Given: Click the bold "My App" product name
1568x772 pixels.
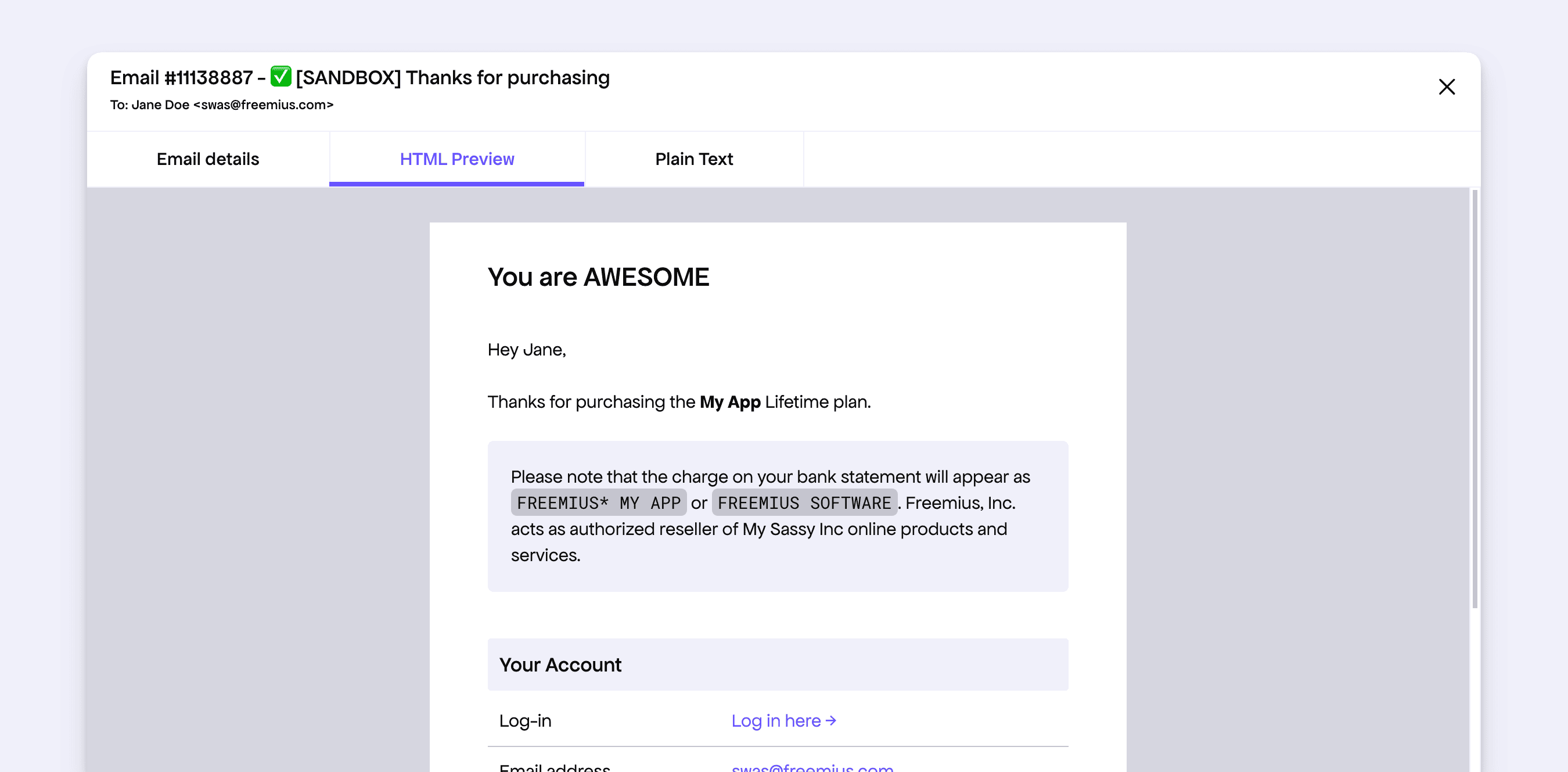Looking at the screenshot, I should 730,402.
